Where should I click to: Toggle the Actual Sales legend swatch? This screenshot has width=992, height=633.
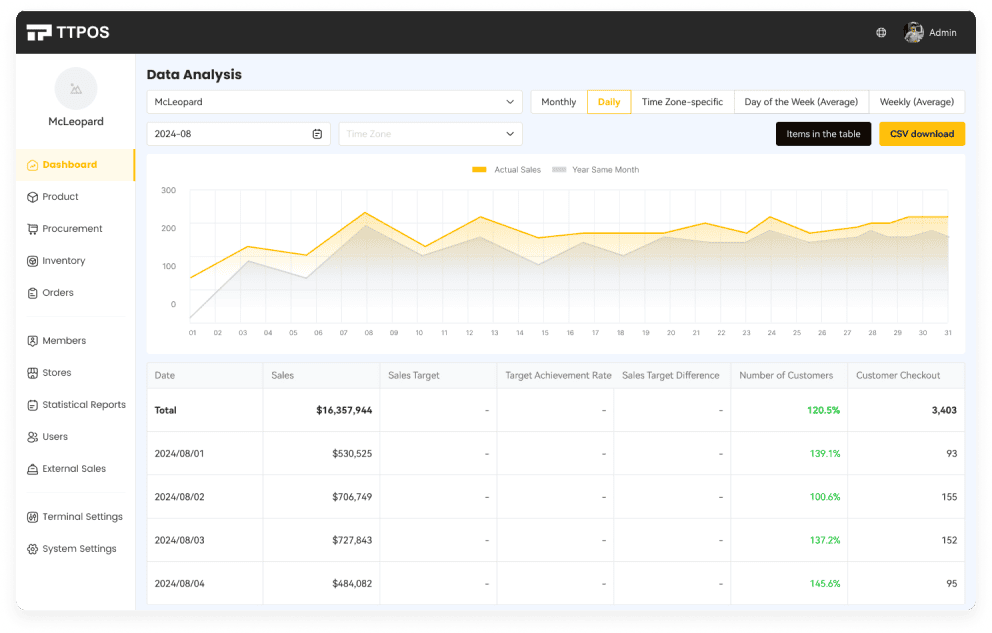coord(479,169)
